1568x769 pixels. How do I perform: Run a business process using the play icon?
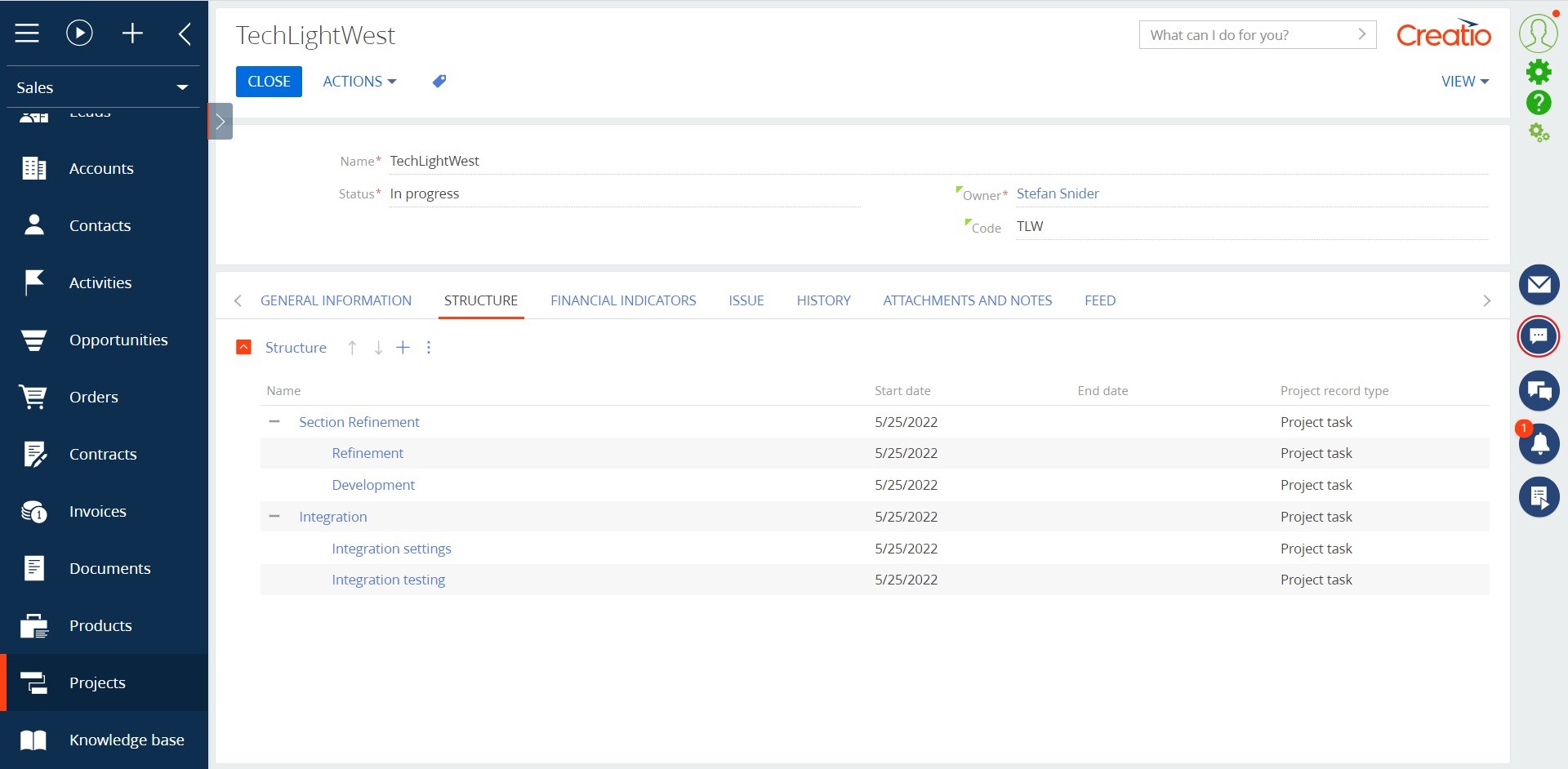[x=78, y=33]
